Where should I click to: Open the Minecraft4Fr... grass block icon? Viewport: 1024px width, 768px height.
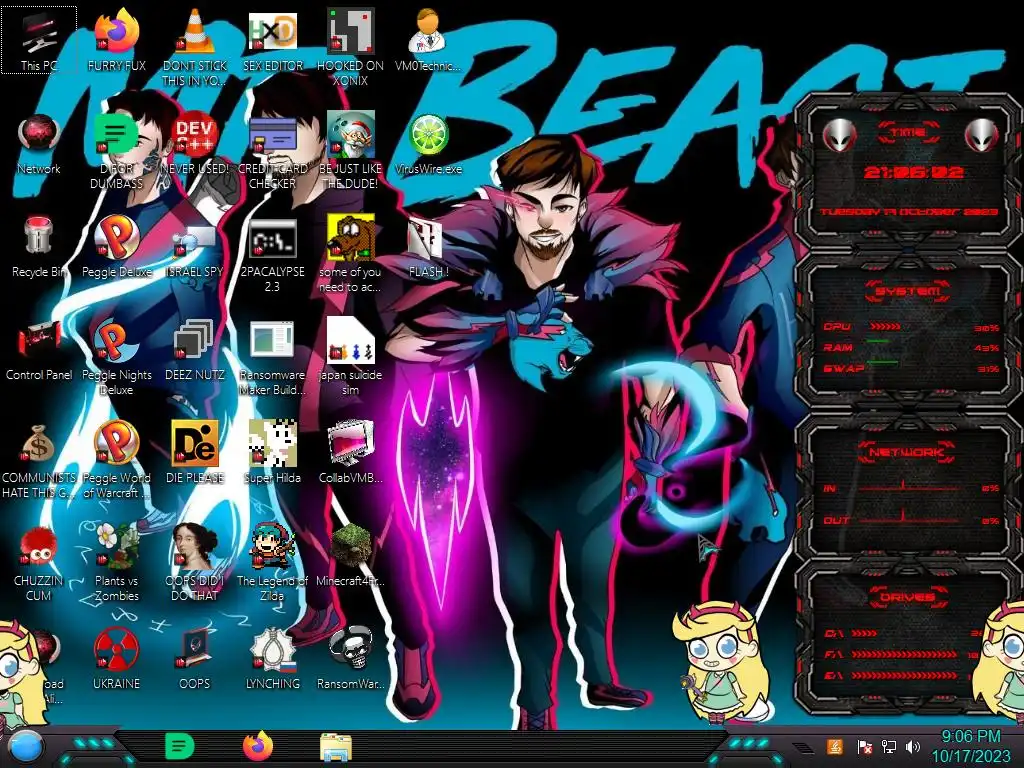pyautogui.click(x=351, y=556)
